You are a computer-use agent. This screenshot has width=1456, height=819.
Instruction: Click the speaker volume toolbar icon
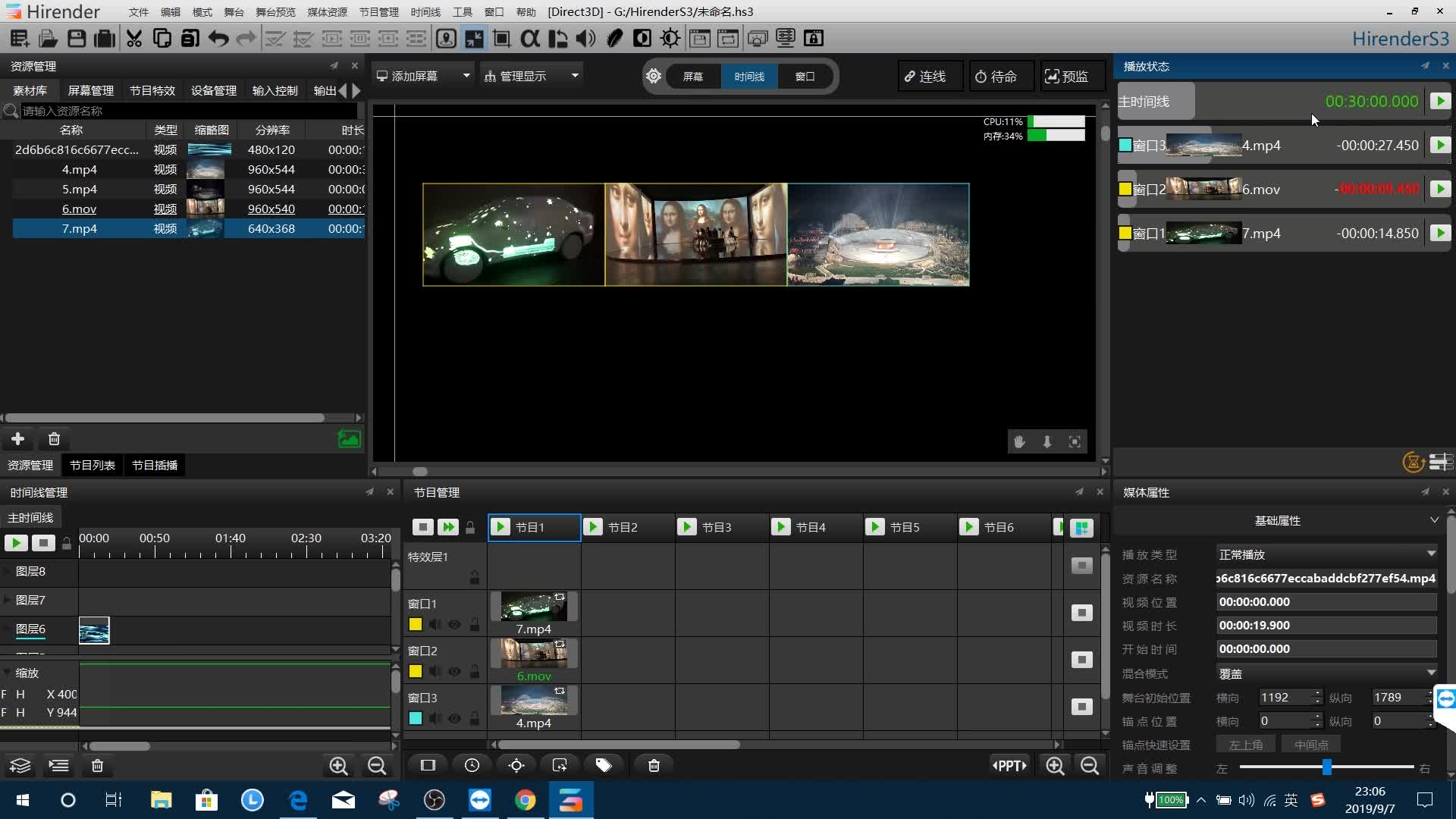coord(585,38)
